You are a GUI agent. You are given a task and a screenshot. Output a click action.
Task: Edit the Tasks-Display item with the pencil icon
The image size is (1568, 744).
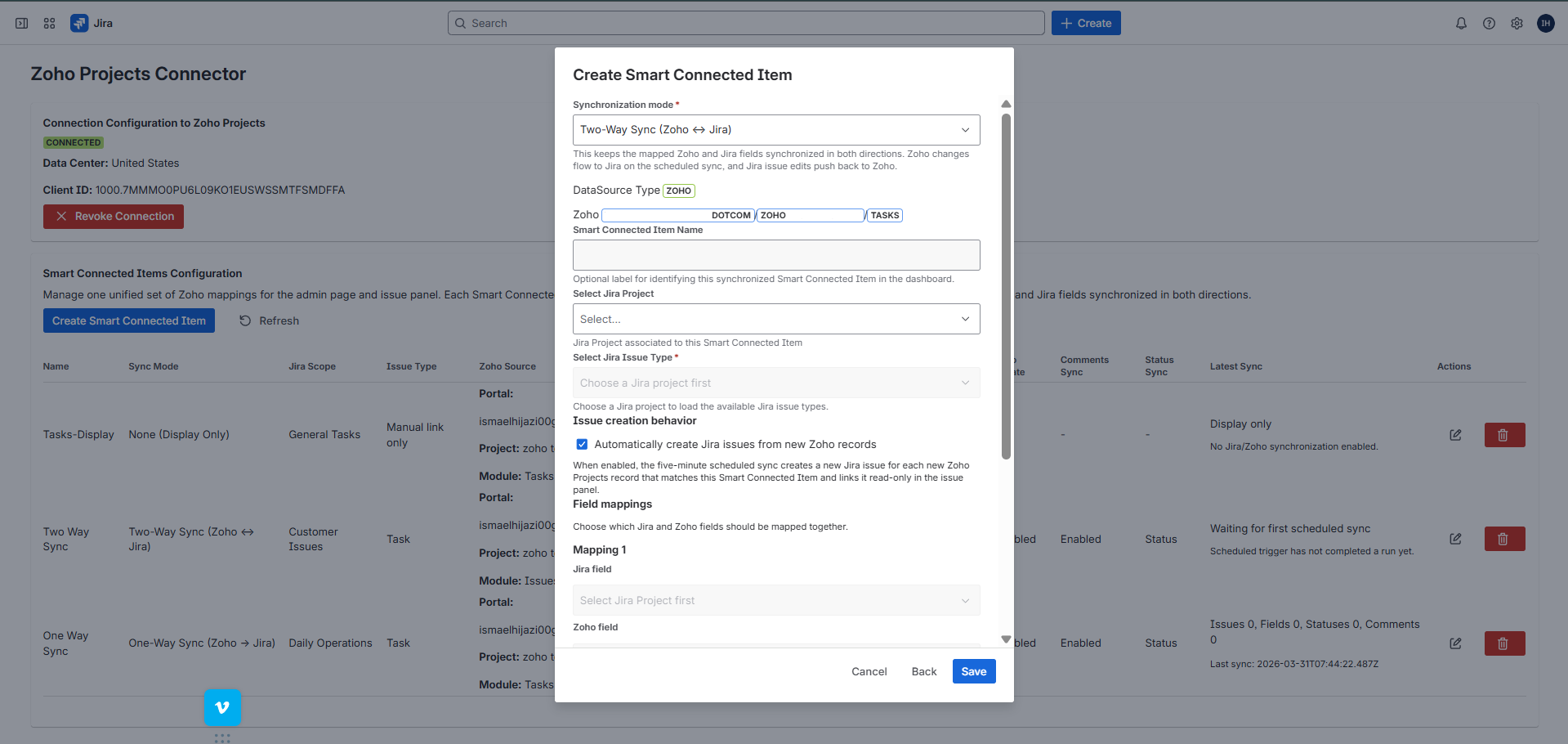1455,434
